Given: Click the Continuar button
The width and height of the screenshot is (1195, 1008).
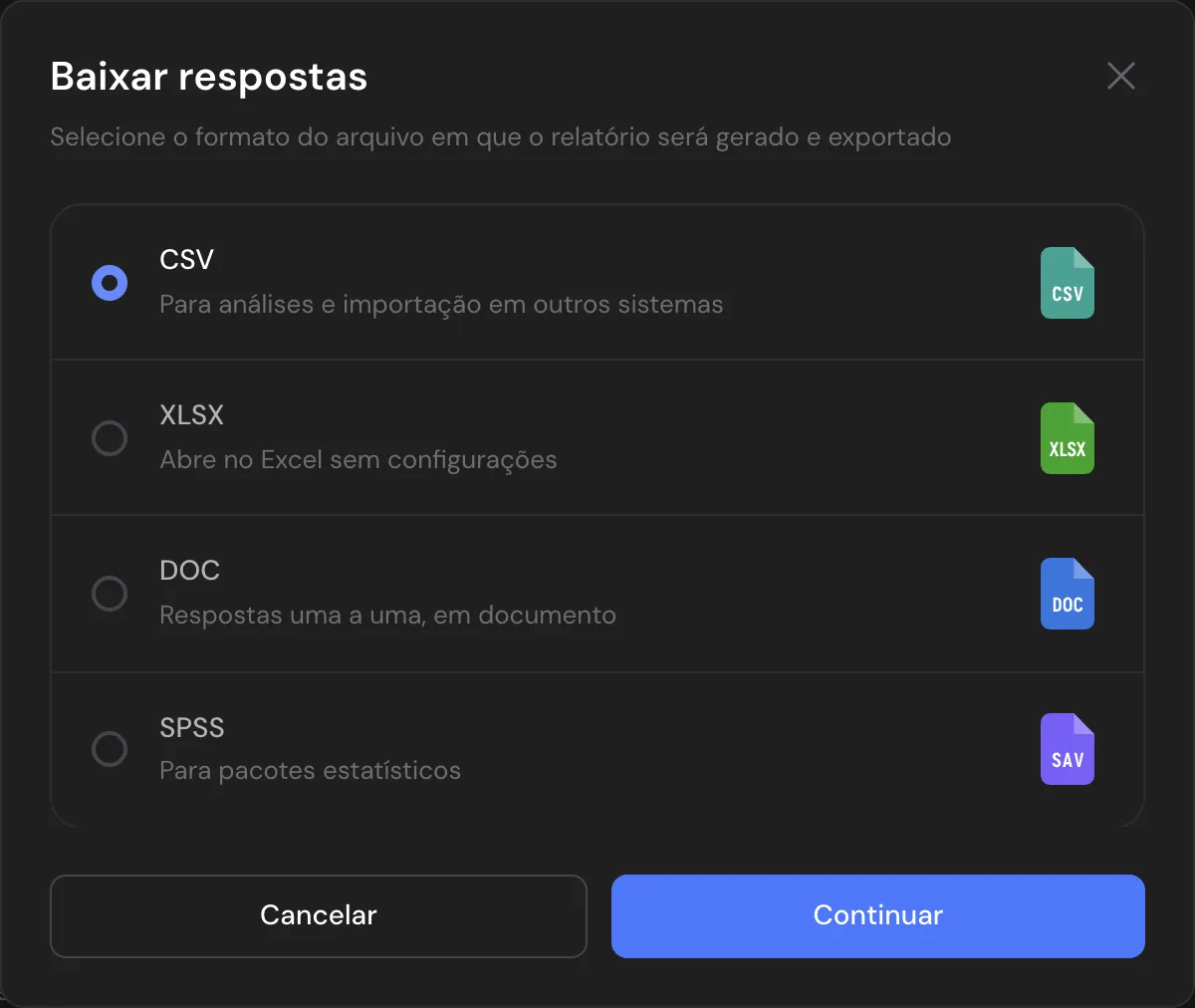Looking at the screenshot, I should [x=878, y=915].
